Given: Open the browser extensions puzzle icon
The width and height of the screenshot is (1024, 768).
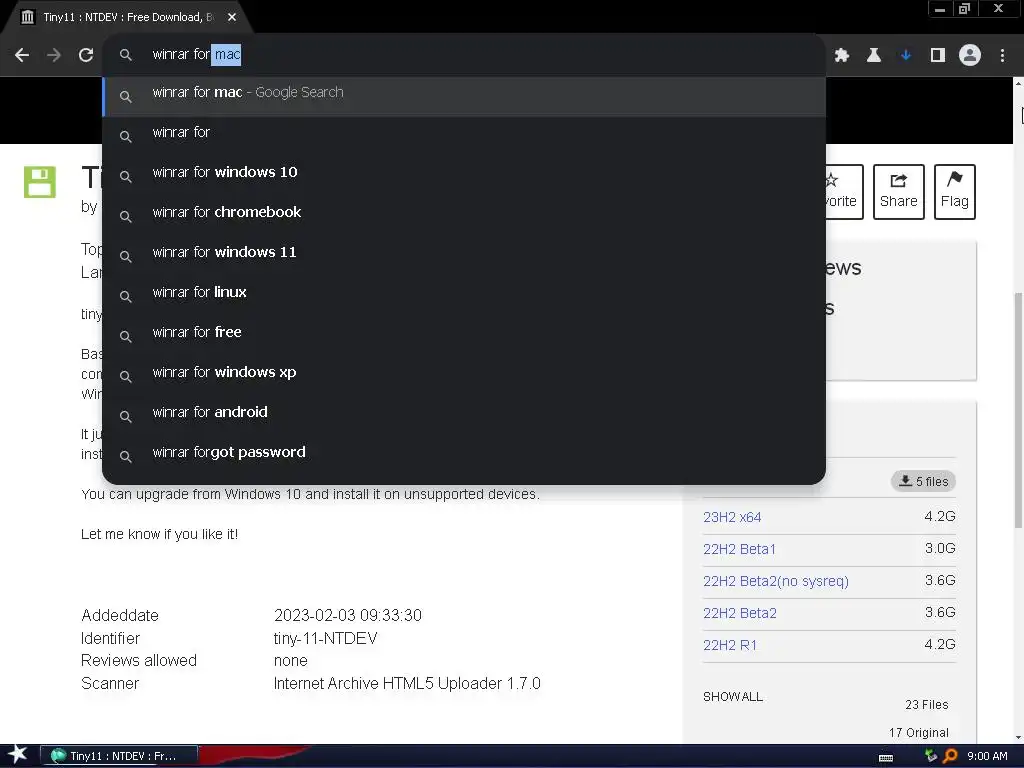Looking at the screenshot, I should tap(842, 56).
